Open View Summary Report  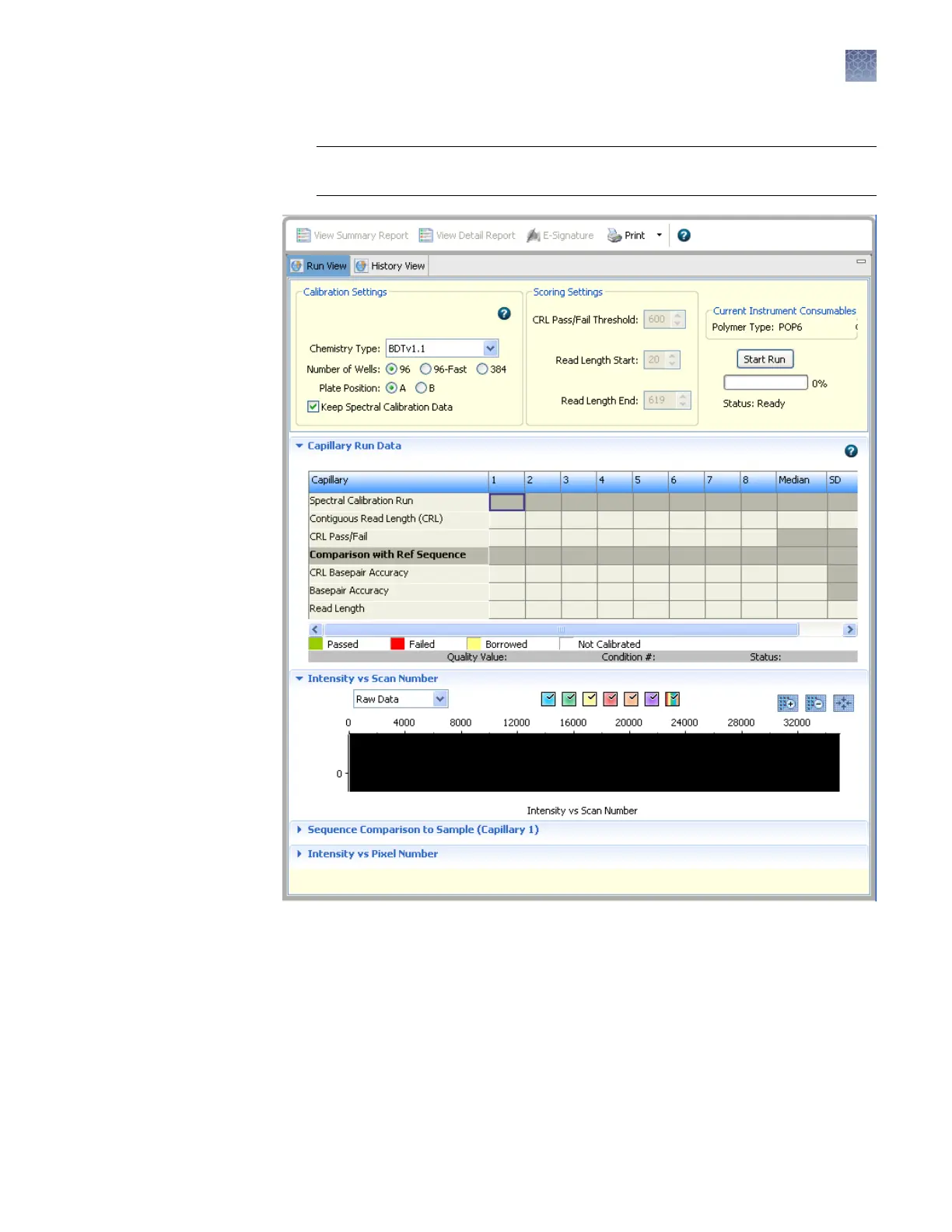[x=352, y=236]
